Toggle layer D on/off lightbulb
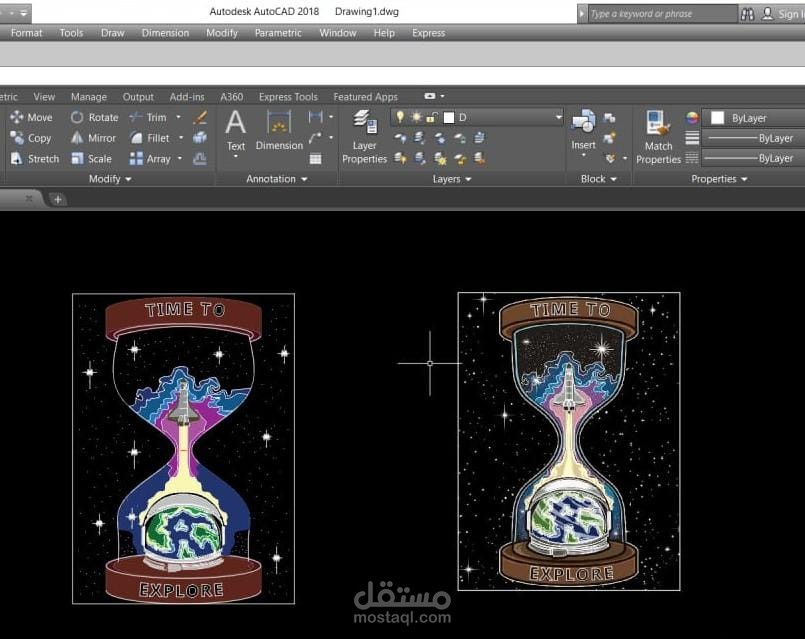805x639 pixels. [x=400, y=118]
